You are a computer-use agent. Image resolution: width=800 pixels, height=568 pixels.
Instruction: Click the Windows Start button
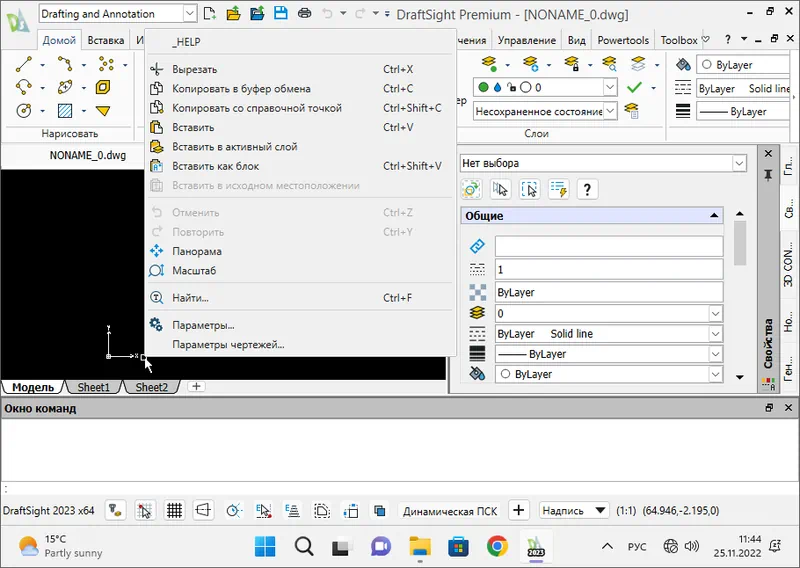[265, 547]
